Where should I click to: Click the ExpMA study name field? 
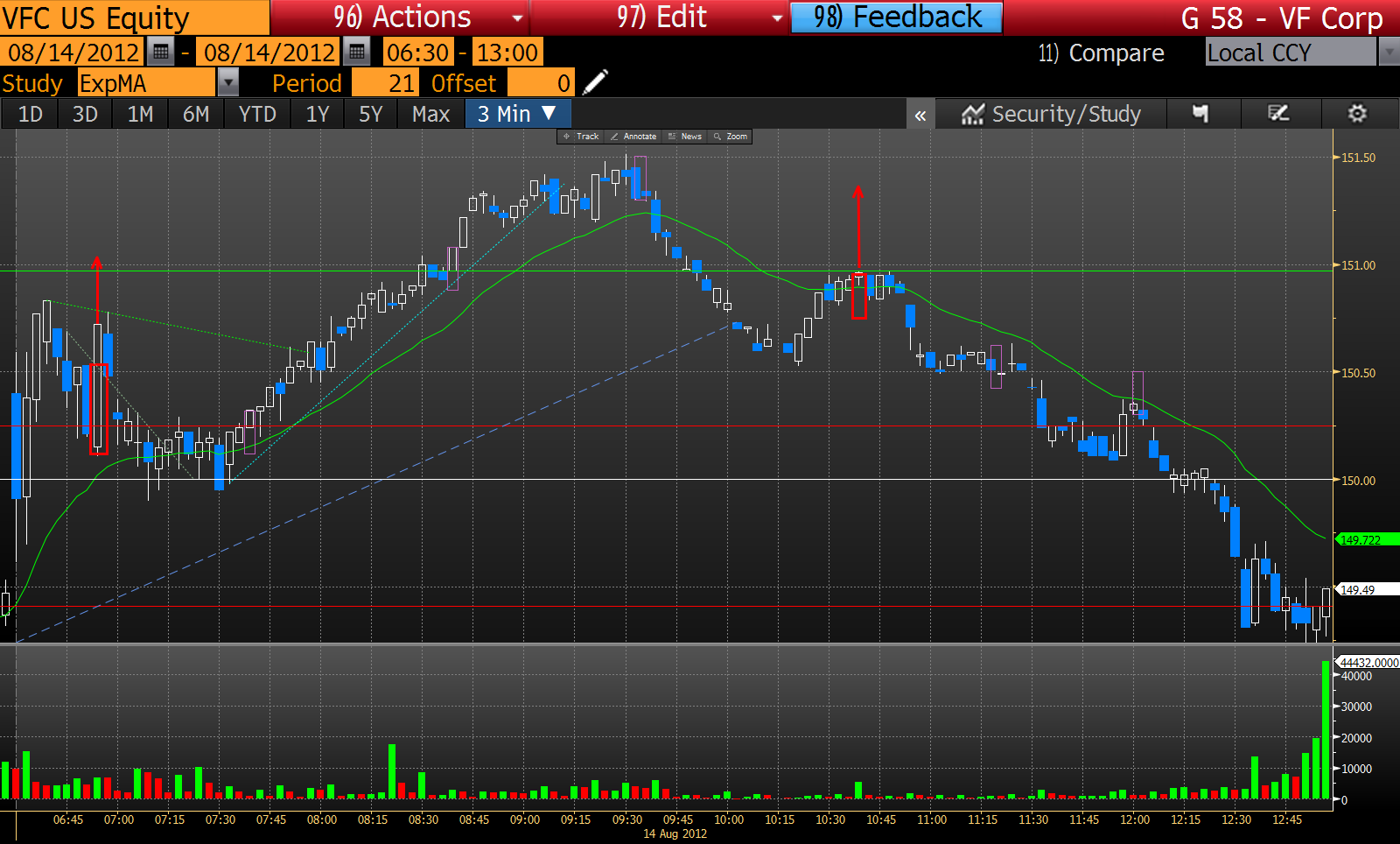coord(147,83)
